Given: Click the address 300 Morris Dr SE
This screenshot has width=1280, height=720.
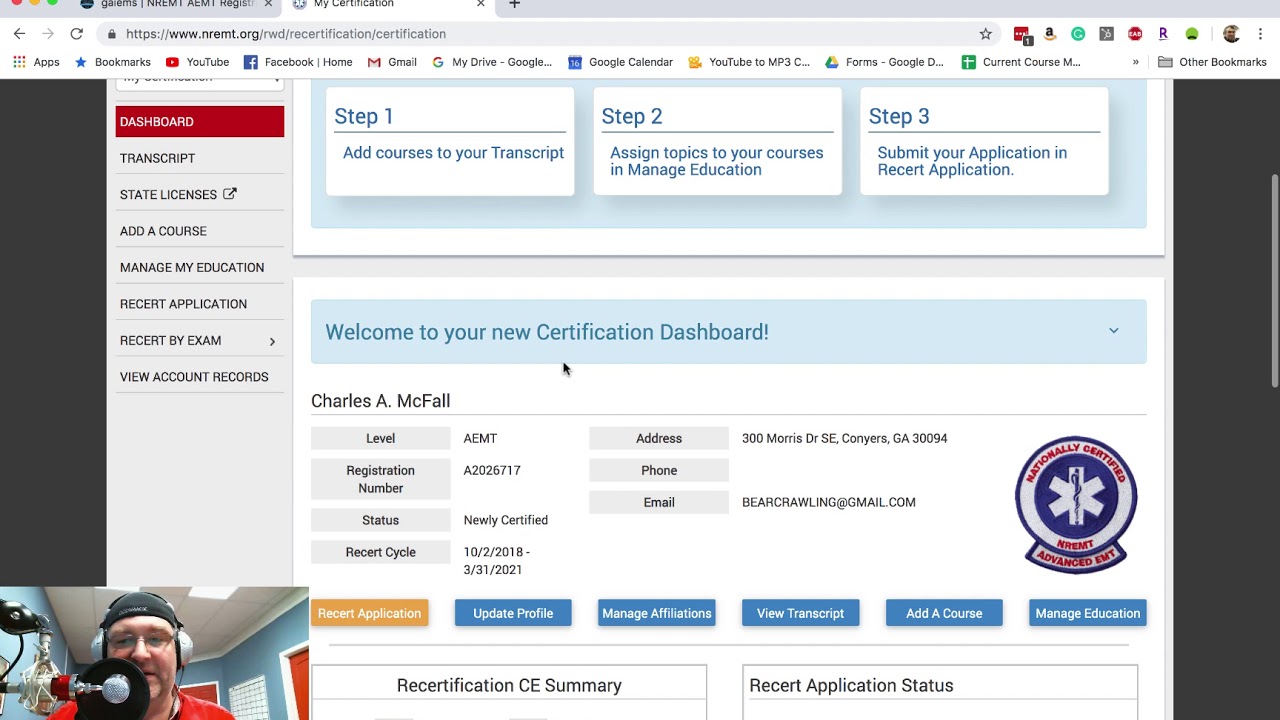Looking at the screenshot, I should coord(845,438).
